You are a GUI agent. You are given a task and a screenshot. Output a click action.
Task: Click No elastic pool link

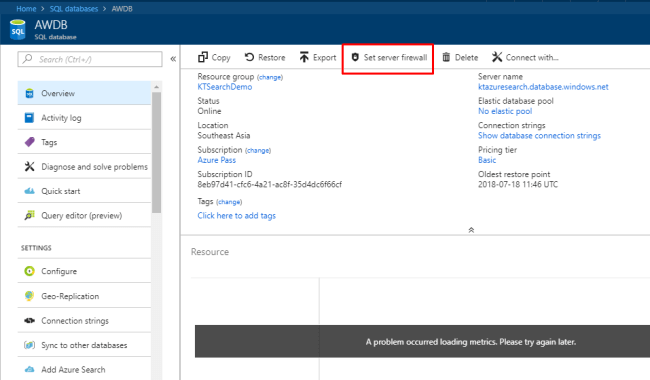(x=505, y=111)
